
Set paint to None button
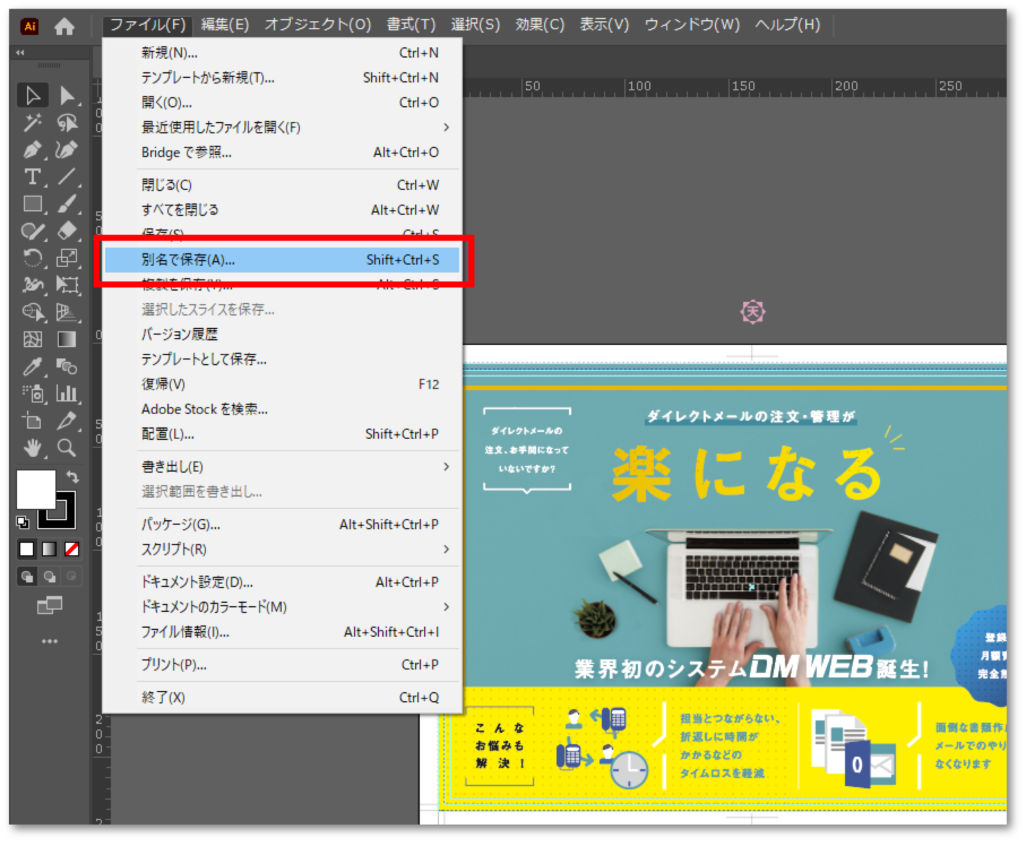pyautogui.click(x=72, y=549)
